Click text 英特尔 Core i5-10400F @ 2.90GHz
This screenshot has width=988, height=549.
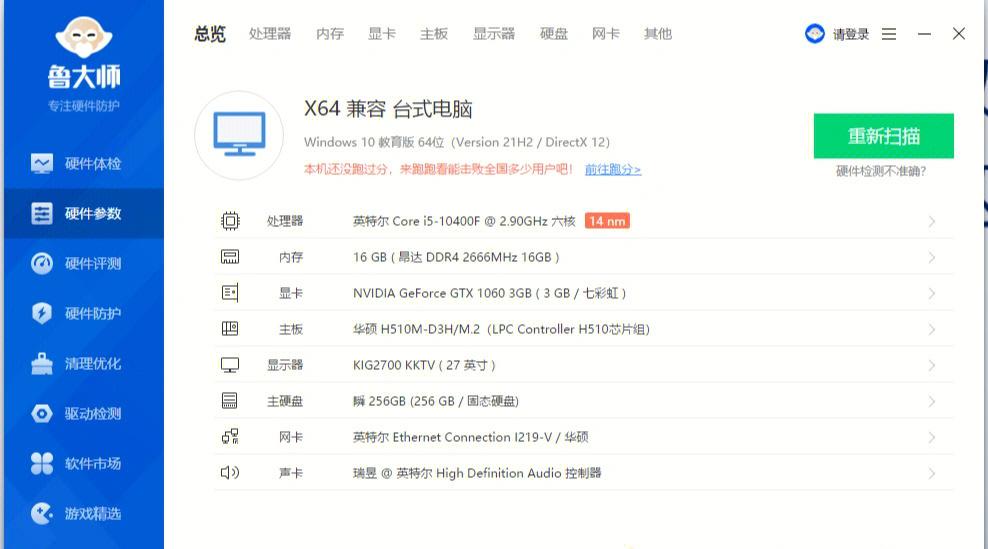450,221
